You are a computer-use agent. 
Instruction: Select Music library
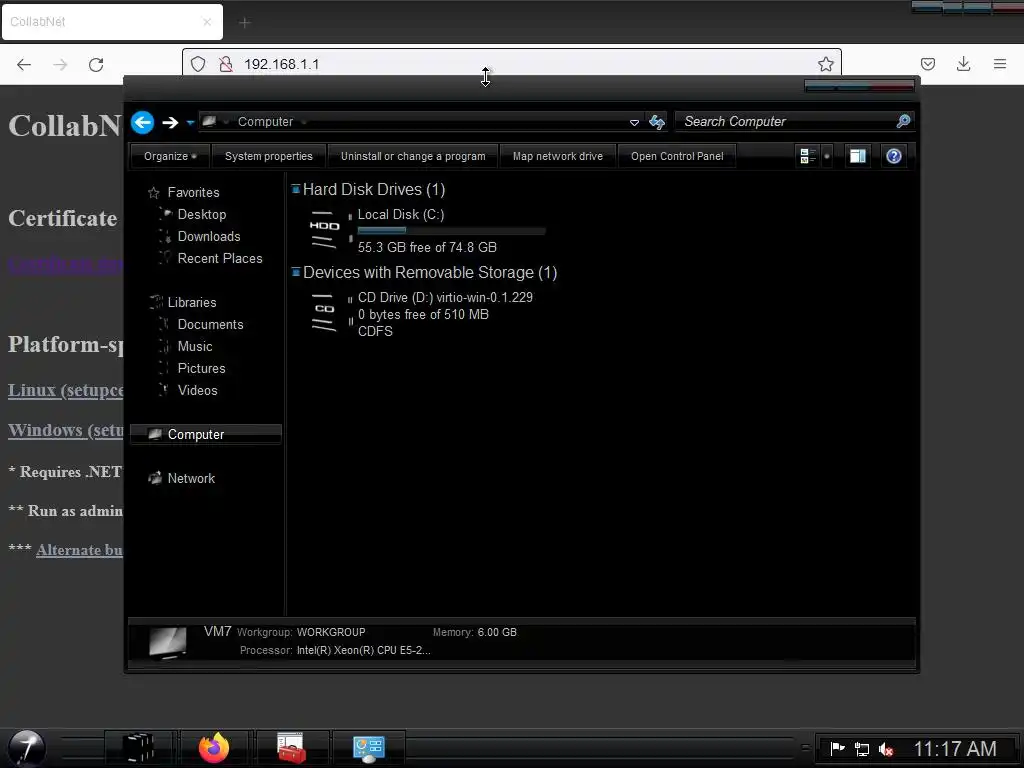point(195,347)
